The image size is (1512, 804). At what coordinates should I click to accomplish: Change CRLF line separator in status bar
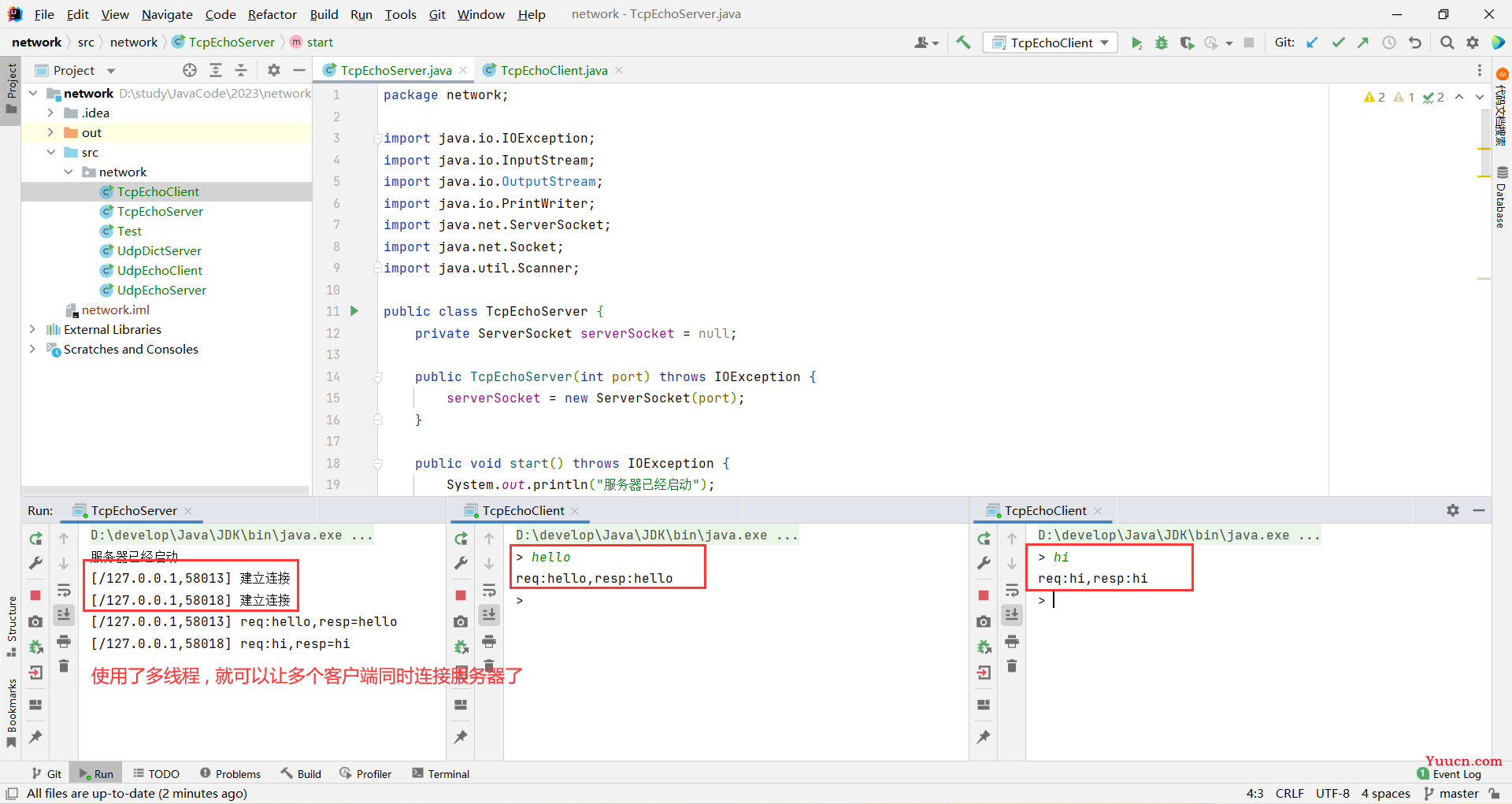(1289, 794)
